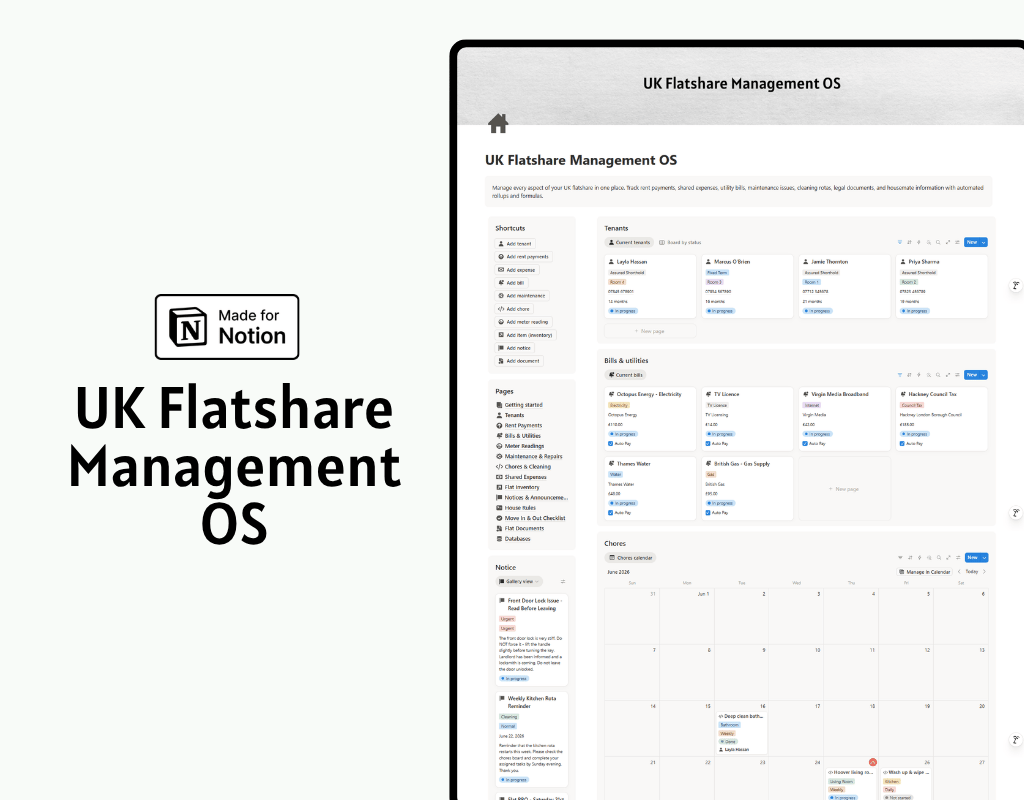Switch to Current tenants view tab
Image resolution: width=1024 pixels, height=800 pixels.
click(630, 242)
